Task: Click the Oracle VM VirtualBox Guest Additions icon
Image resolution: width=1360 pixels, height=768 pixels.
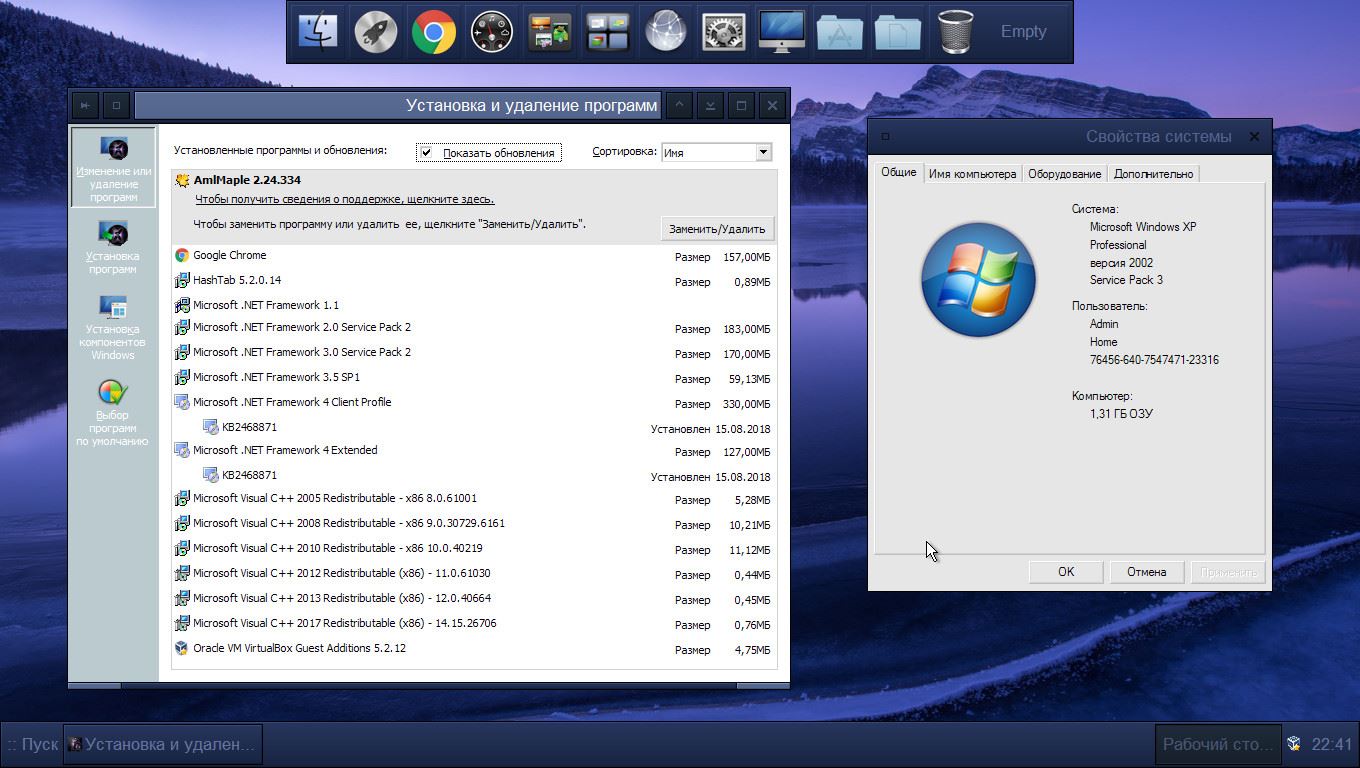Action: [182, 649]
